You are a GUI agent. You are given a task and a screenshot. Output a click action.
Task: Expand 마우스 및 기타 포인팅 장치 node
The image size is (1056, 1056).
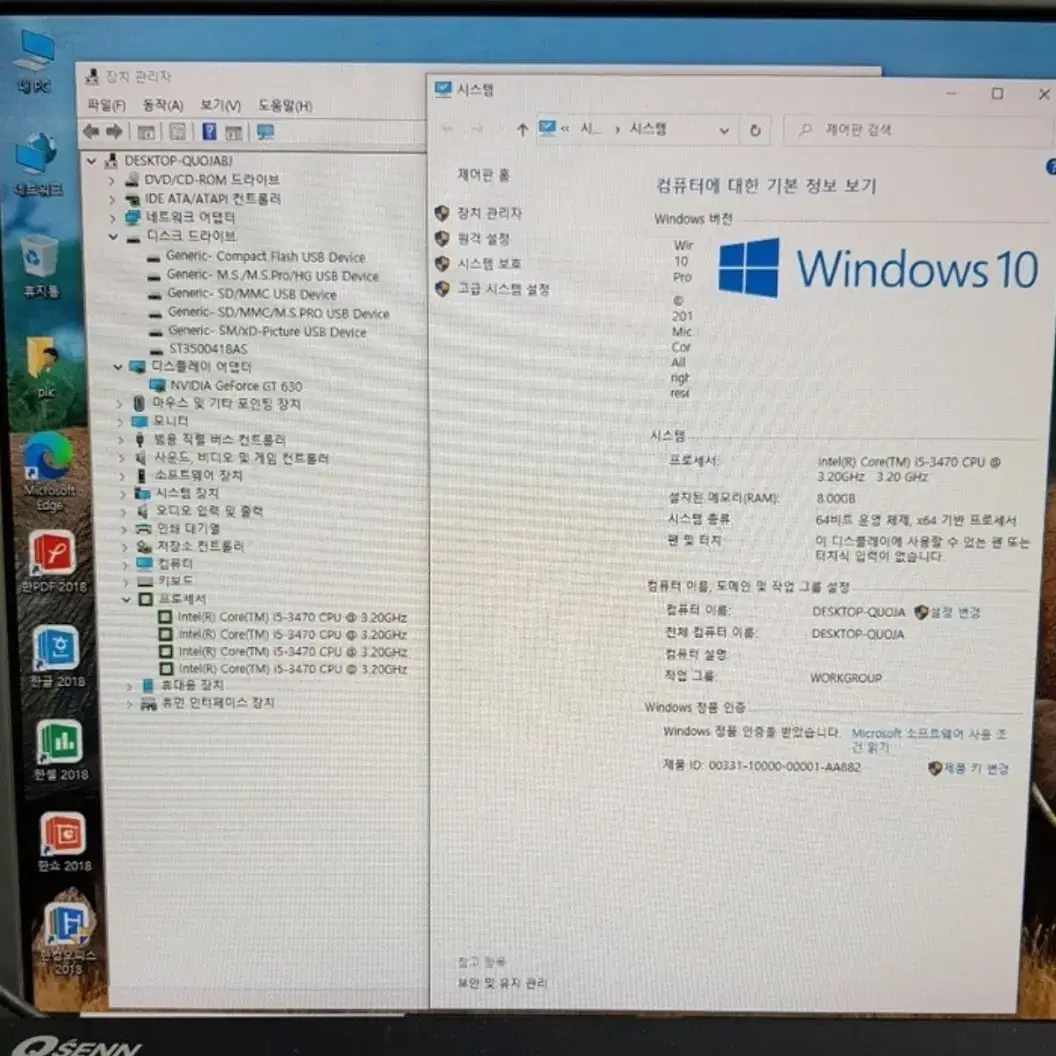[x=120, y=404]
